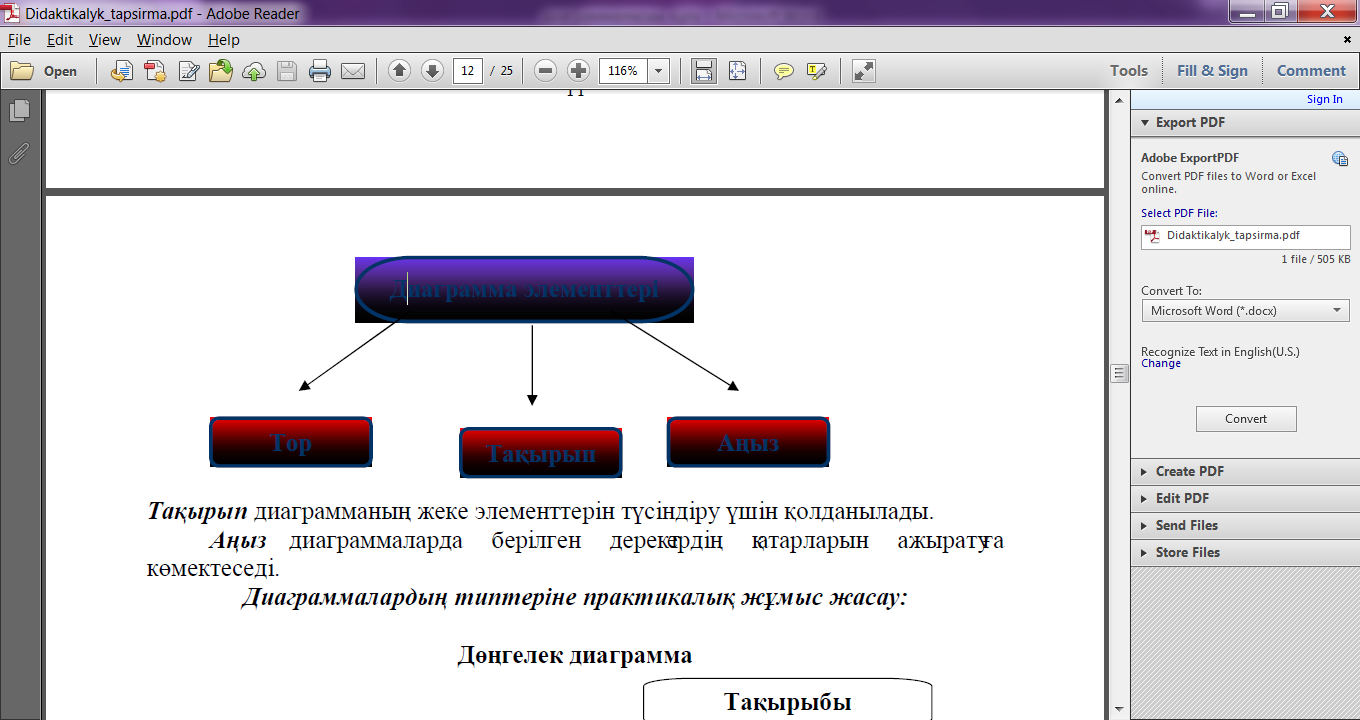Viewport: 1360px width, 720px height.
Task: Add a sticky note comment icon
Action: point(784,71)
